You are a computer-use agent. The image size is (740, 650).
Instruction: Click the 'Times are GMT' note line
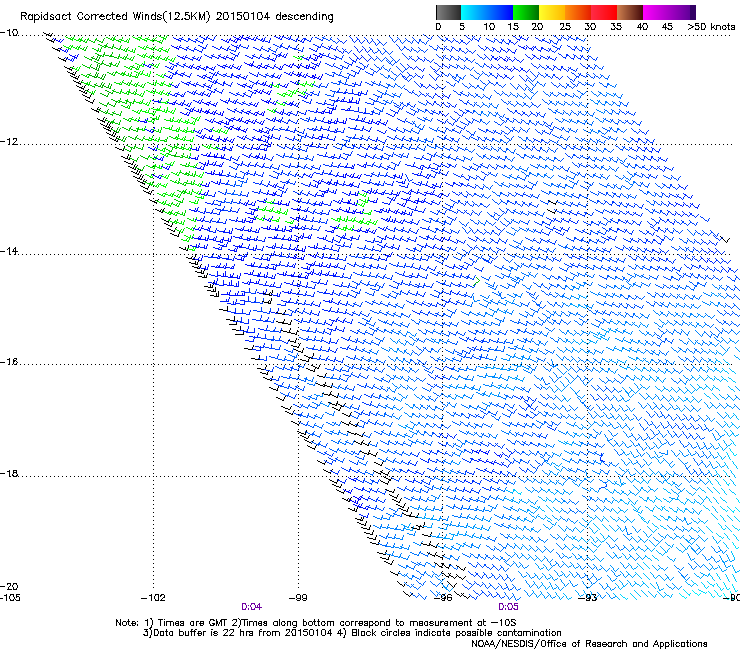(x=315, y=623)
